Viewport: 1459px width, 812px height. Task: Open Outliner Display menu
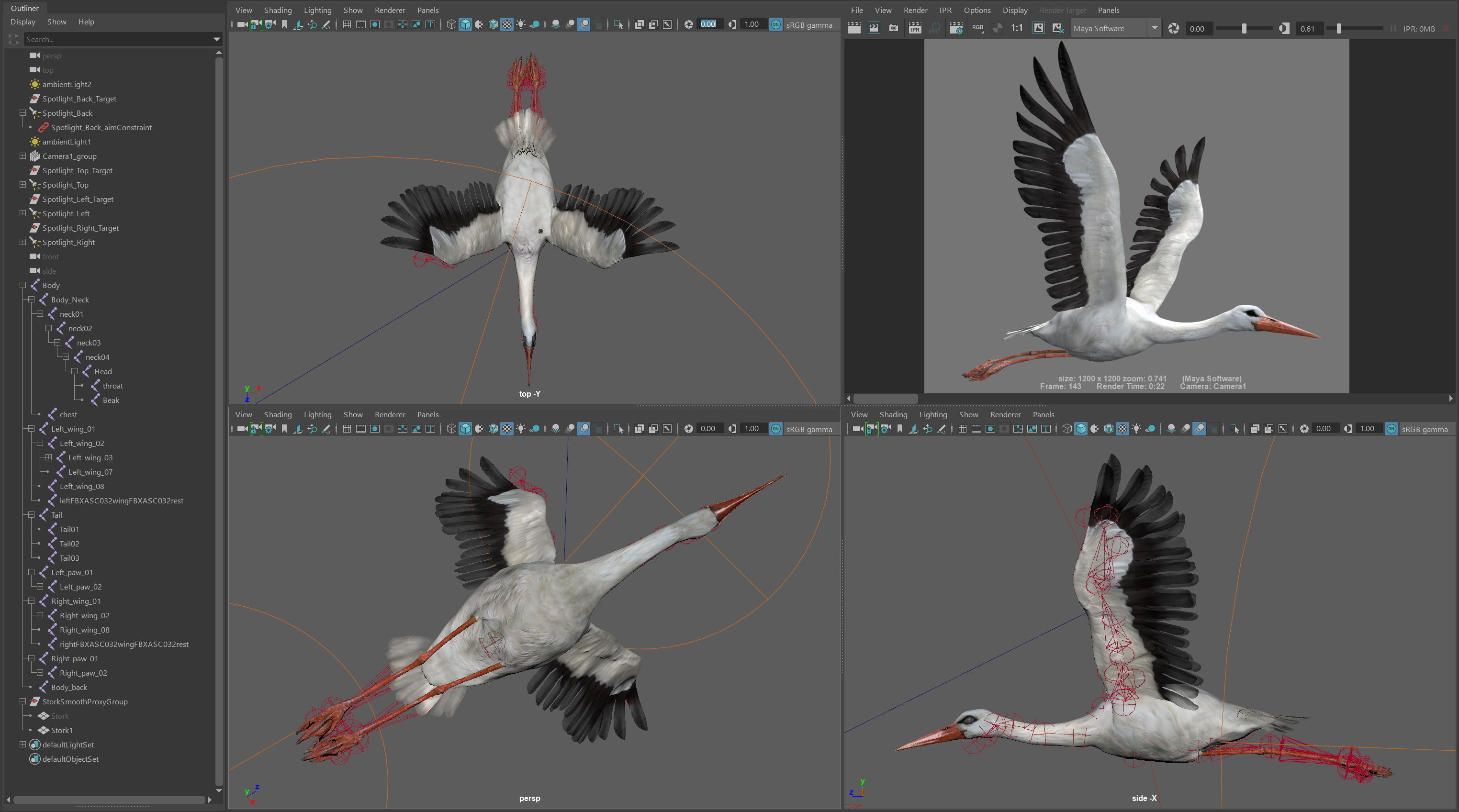[22, 22]
